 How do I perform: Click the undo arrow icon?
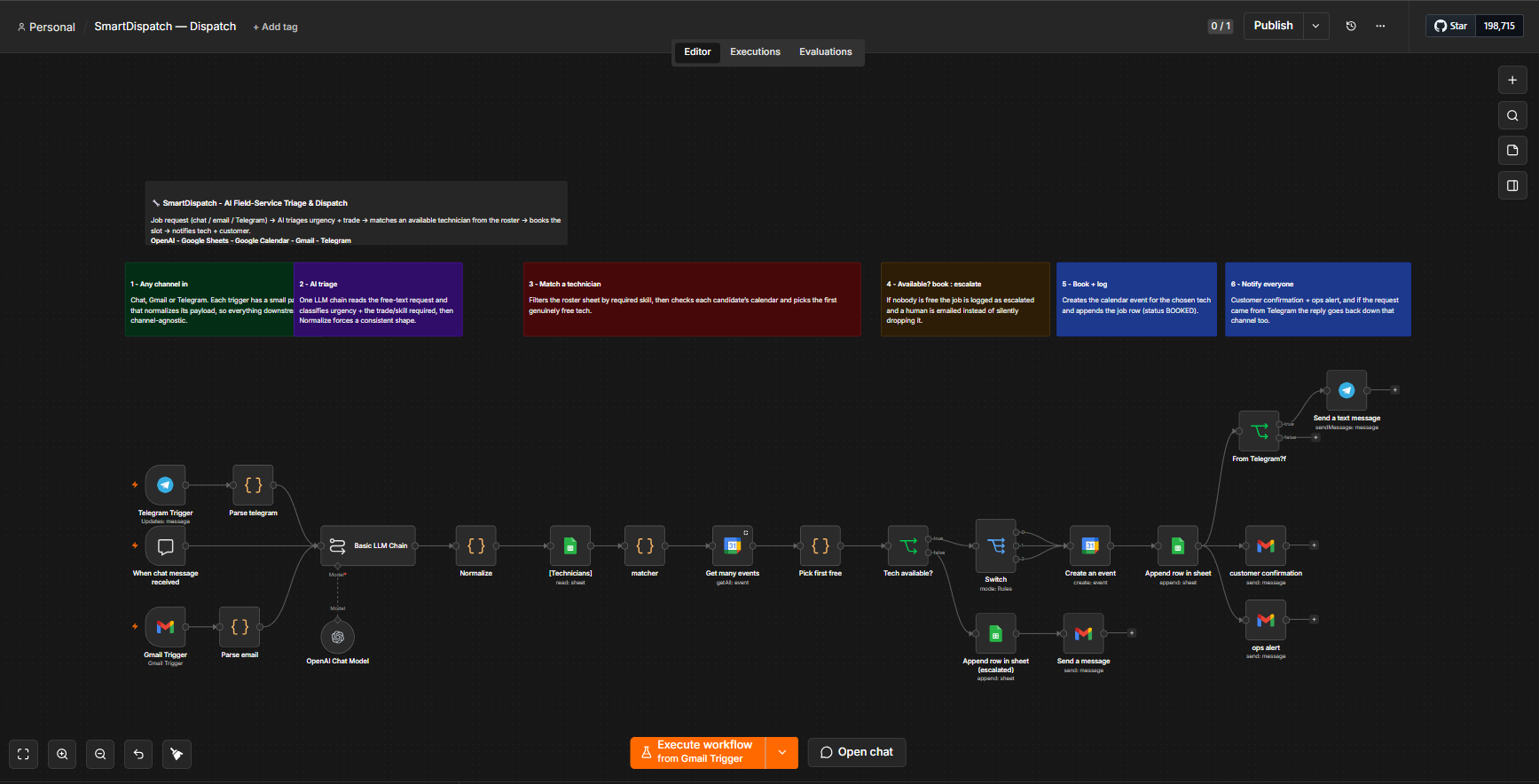click(138, 754)
